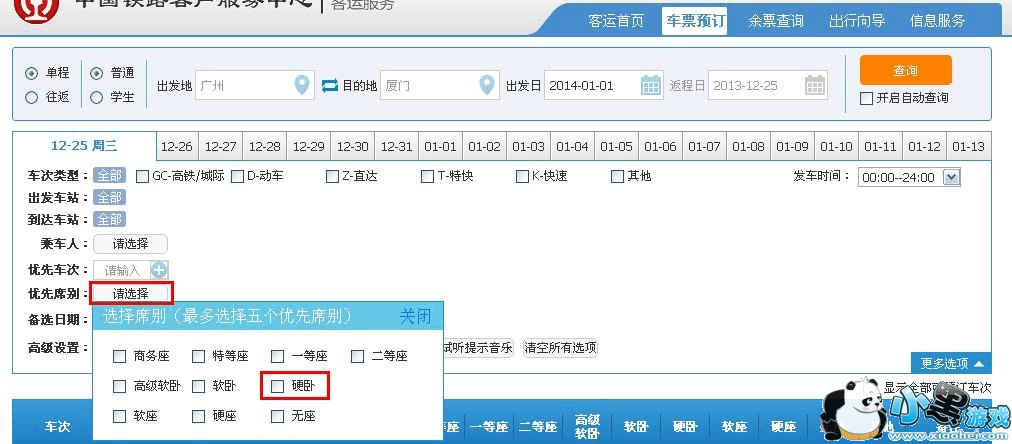Check the 硬座 seat option
This screenshot has height=444, width=1012.
click(x=198, y=416)
